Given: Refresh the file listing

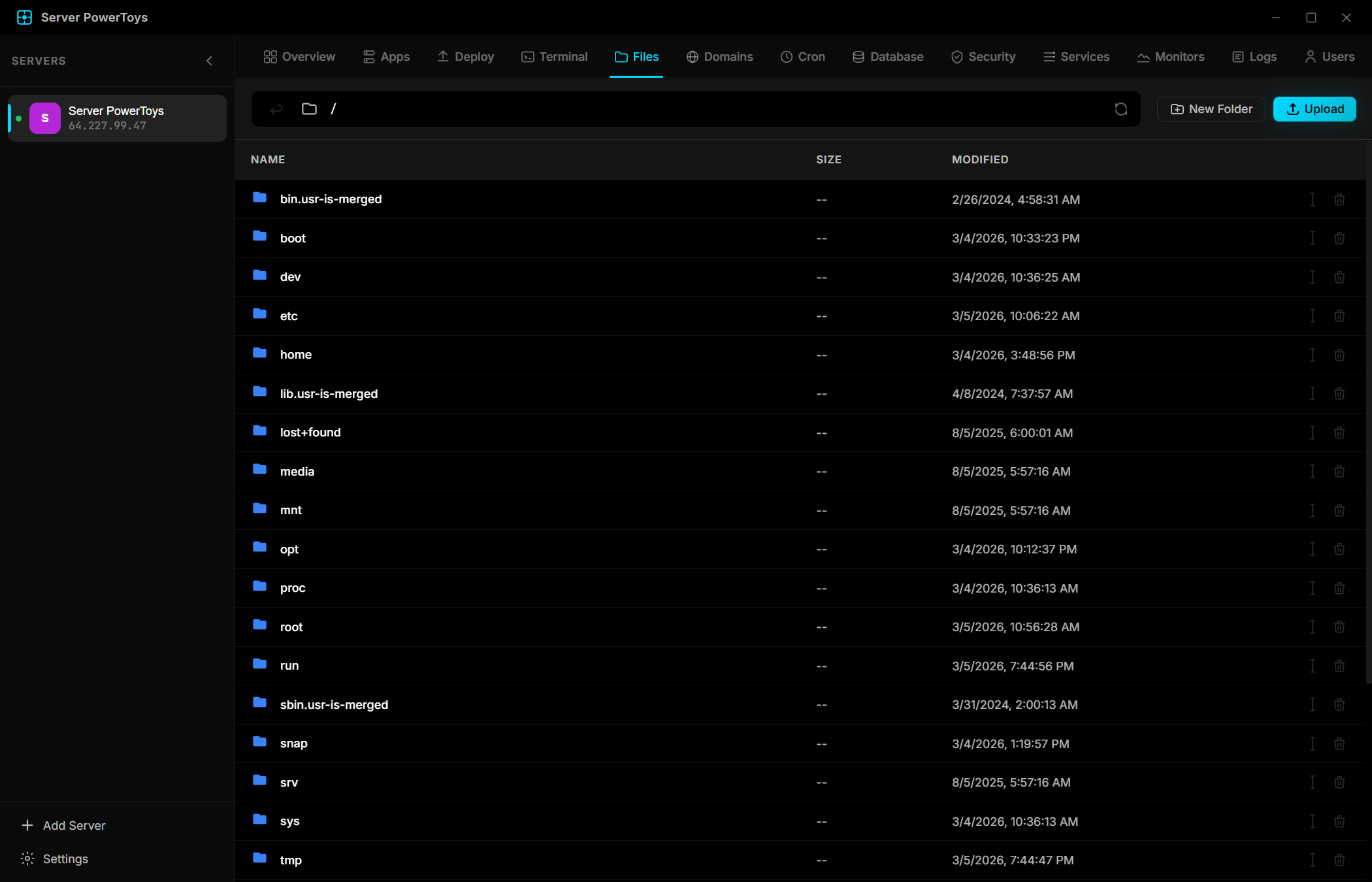Looking at the screenshot, I should click(1121, 109).
